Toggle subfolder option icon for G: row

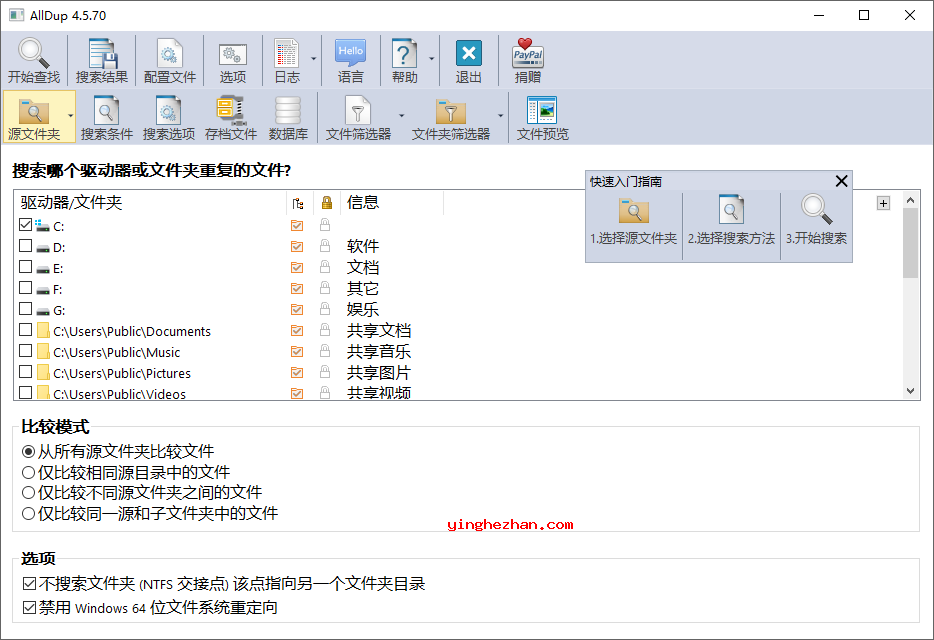(297, 309)
